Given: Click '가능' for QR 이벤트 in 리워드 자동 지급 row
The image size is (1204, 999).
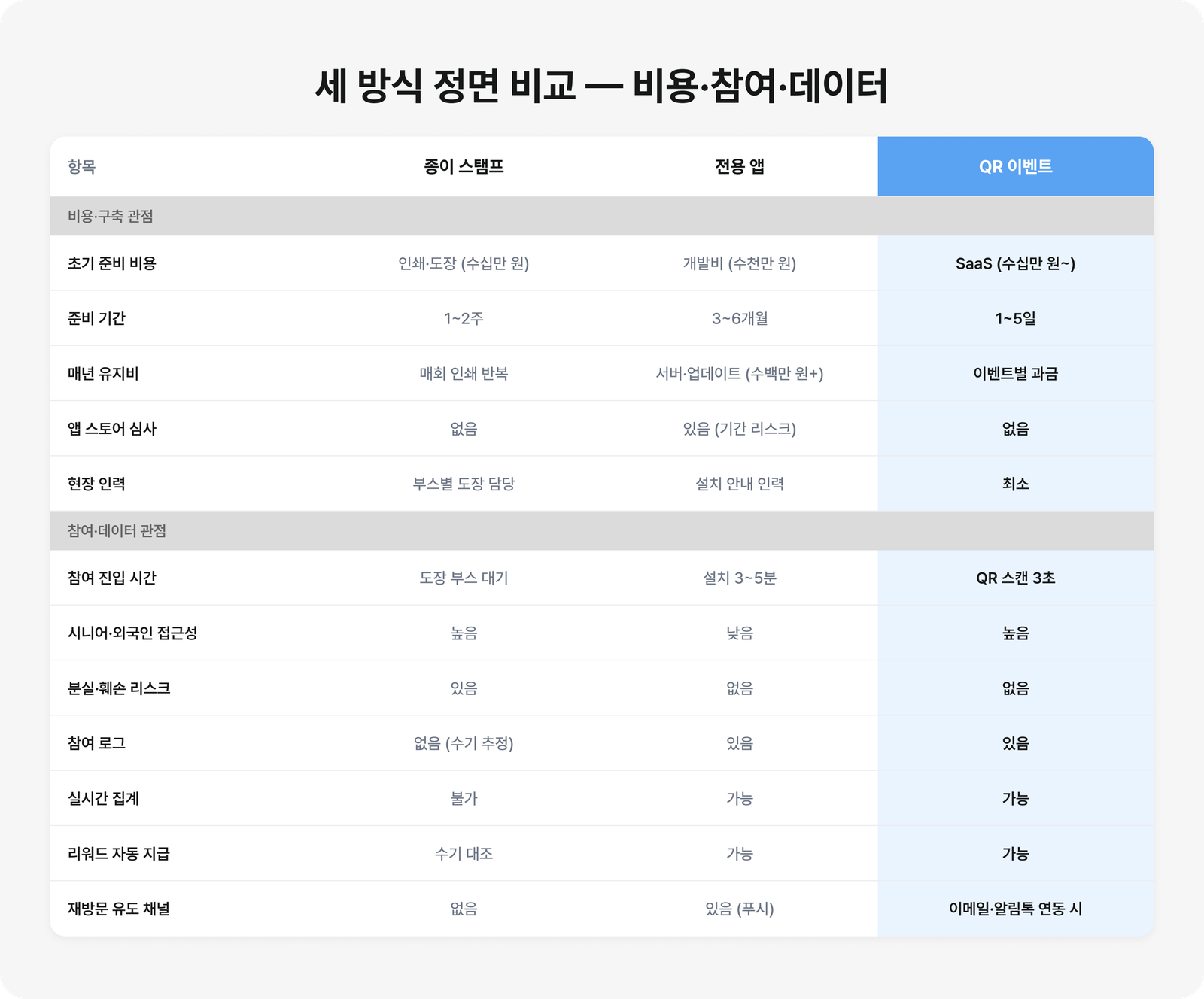Looking at the screenshot, I should (x=1015, y=854).
